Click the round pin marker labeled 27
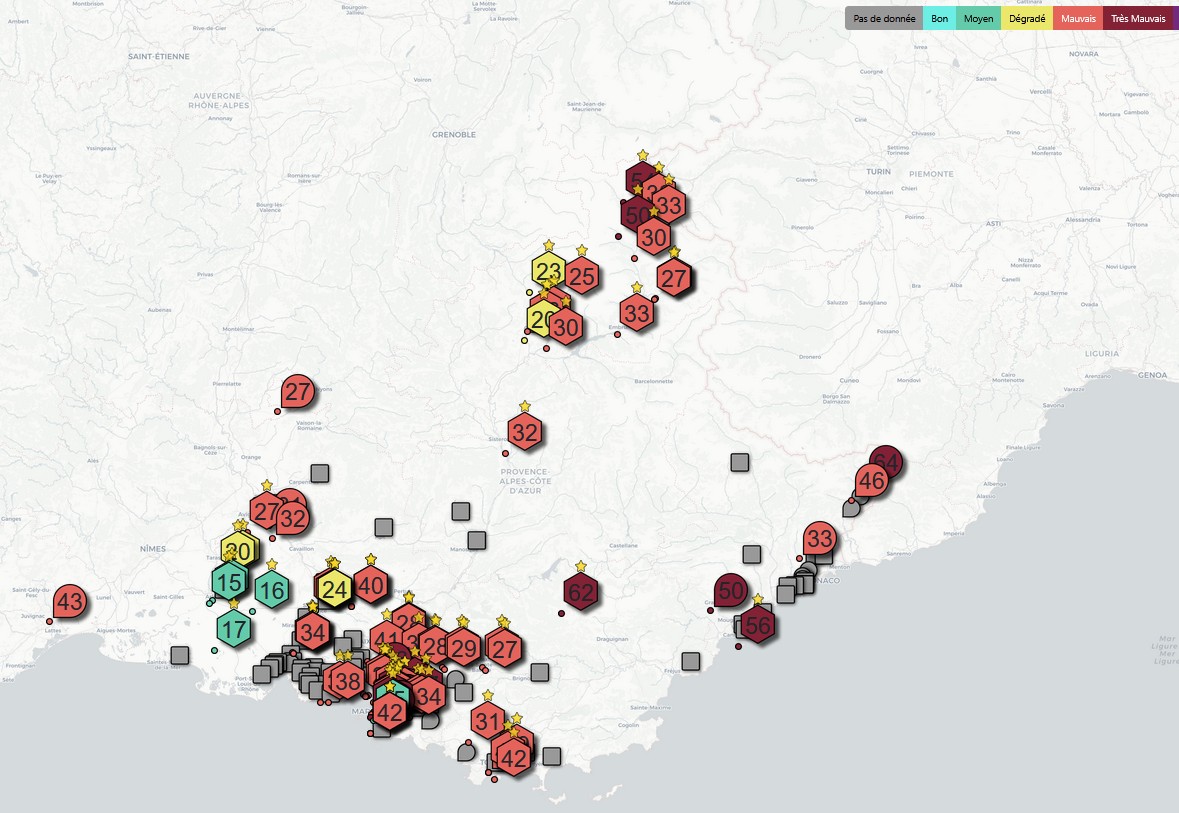Viewport: 1179px width, 813px height. coord(298,392)
